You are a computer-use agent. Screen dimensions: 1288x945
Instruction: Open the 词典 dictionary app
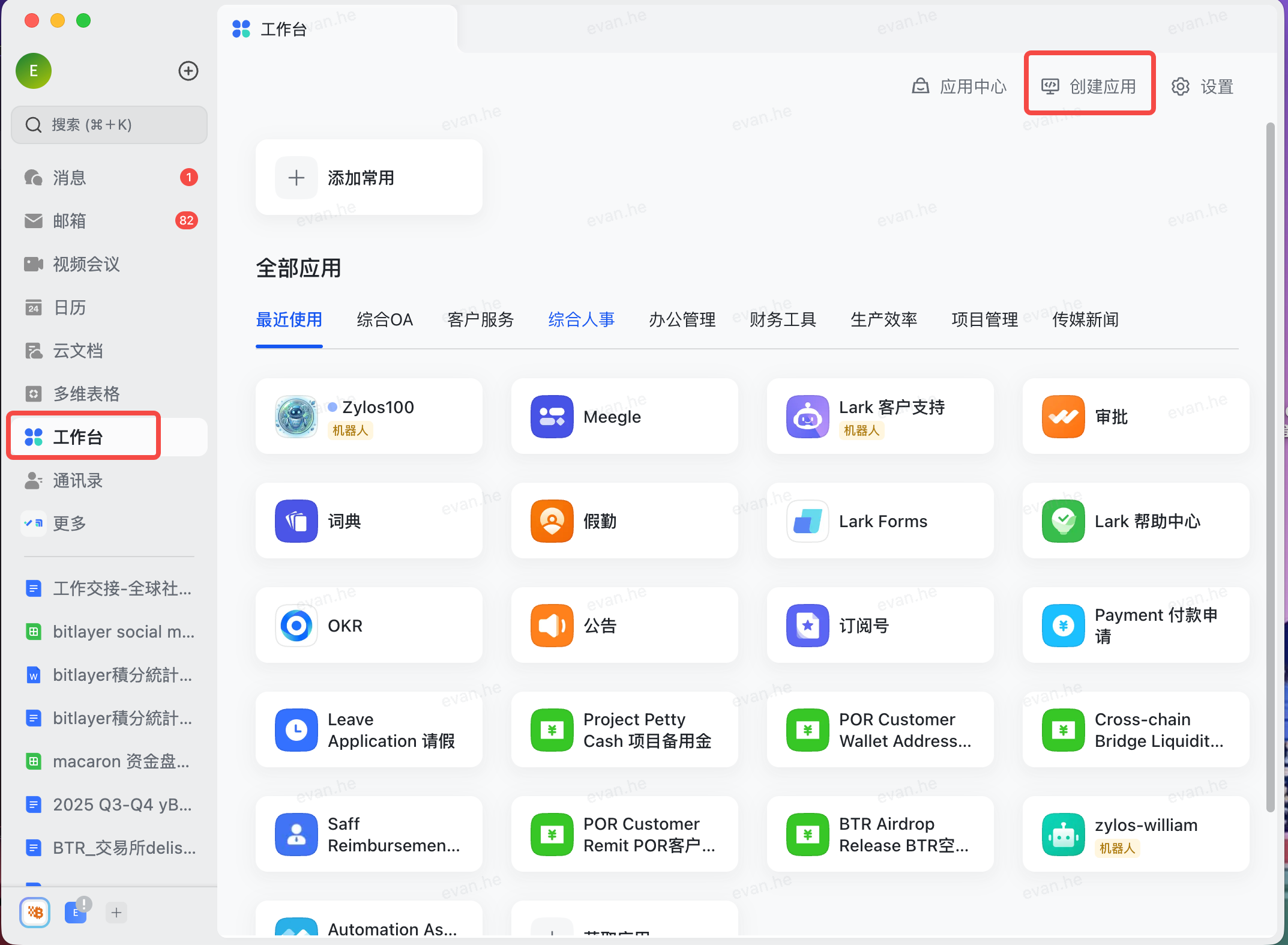click(x=369, y=521)
